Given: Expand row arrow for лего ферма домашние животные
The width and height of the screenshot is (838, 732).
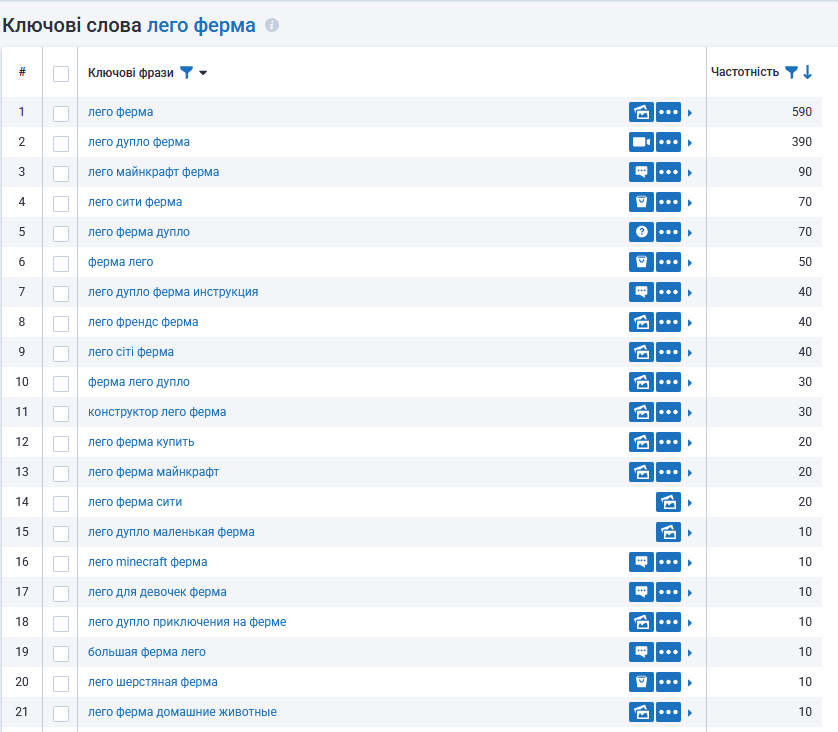Looking at the screenshot, I should point(690,713).
